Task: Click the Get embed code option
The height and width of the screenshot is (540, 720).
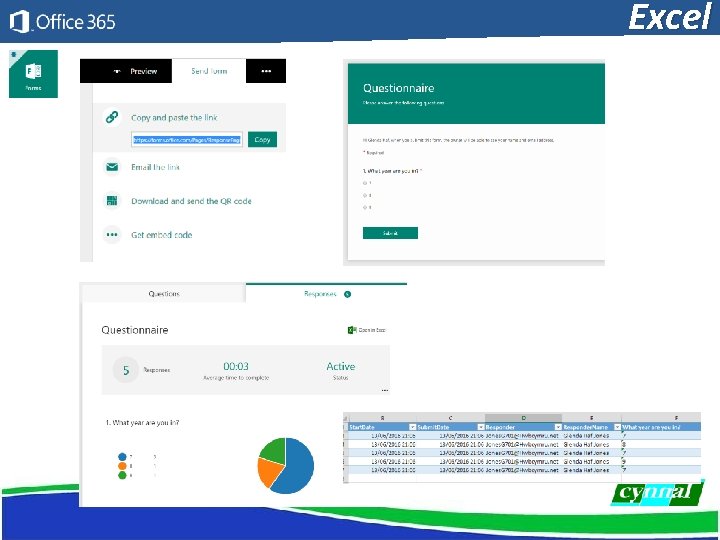Action: click(162, 235)
